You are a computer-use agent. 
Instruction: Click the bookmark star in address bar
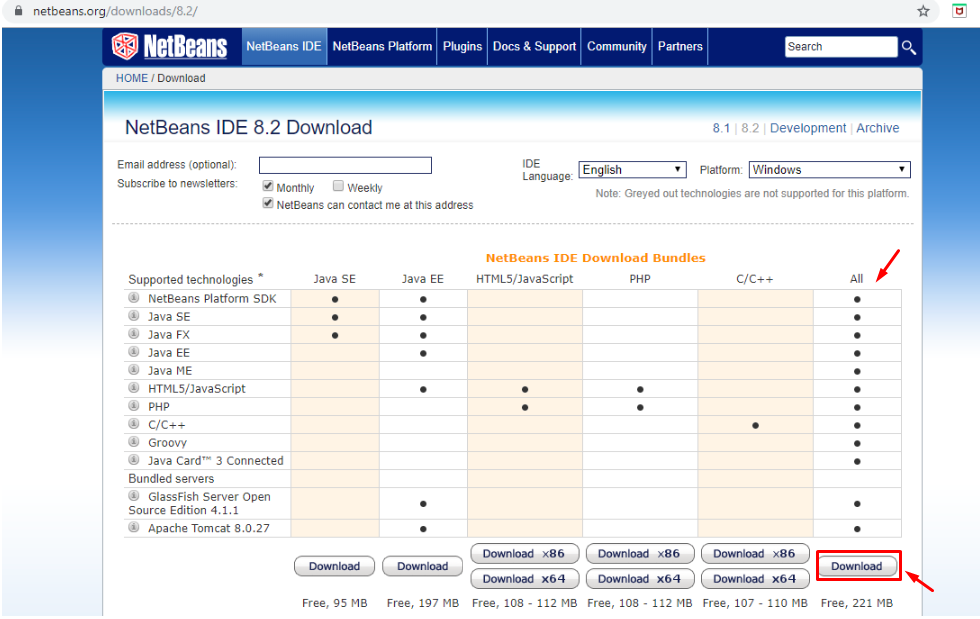(921, 12)
